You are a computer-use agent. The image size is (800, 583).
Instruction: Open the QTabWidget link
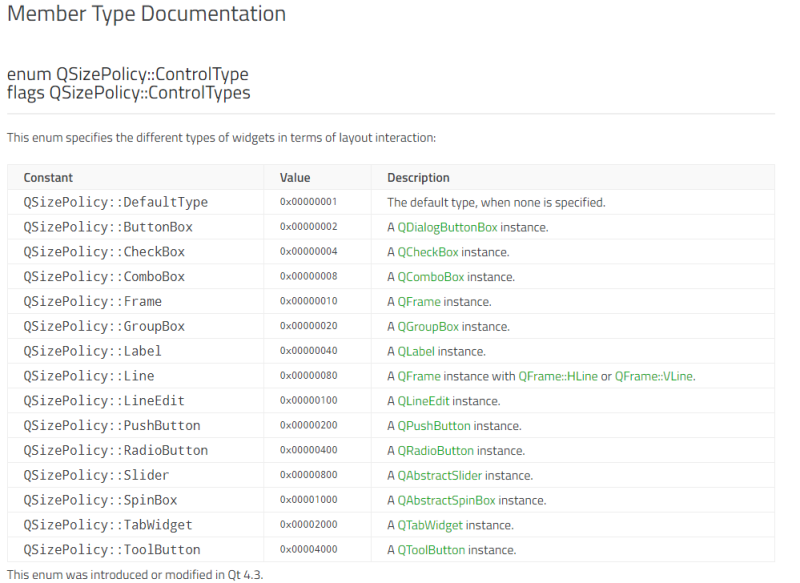click(x=430, y=525)
